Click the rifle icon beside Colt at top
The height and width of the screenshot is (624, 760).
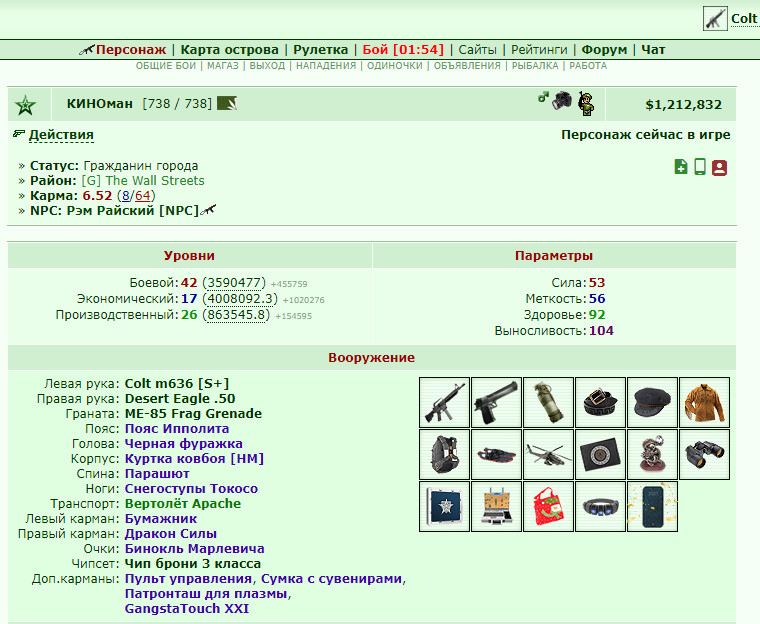(x=715, y=19)
